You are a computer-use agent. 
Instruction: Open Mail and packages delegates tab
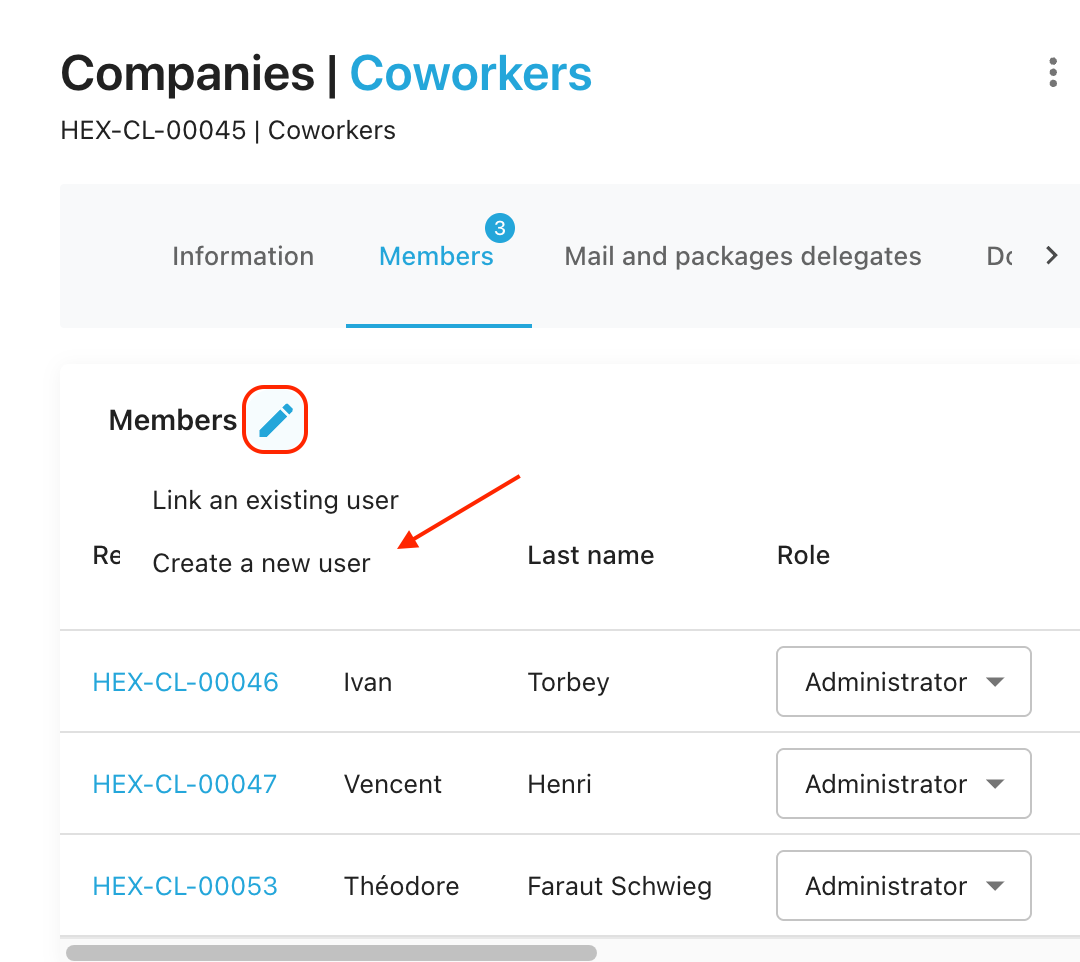(743, 256)
